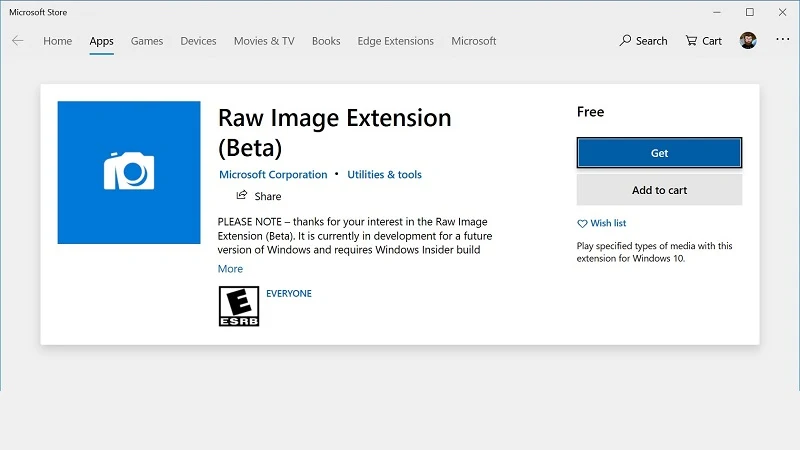
Task: Open Edge Extensions tab
Action: 395,41
